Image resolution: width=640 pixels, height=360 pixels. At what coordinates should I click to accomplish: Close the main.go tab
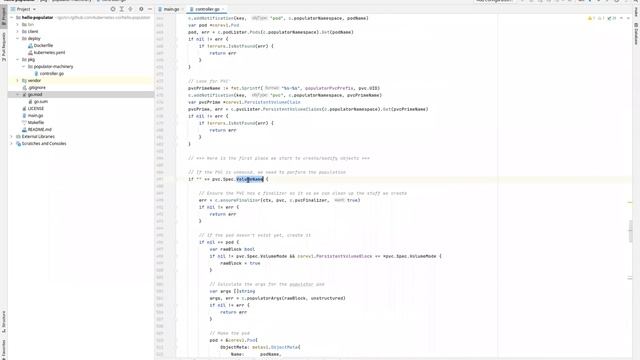click(x=182, y=9)
